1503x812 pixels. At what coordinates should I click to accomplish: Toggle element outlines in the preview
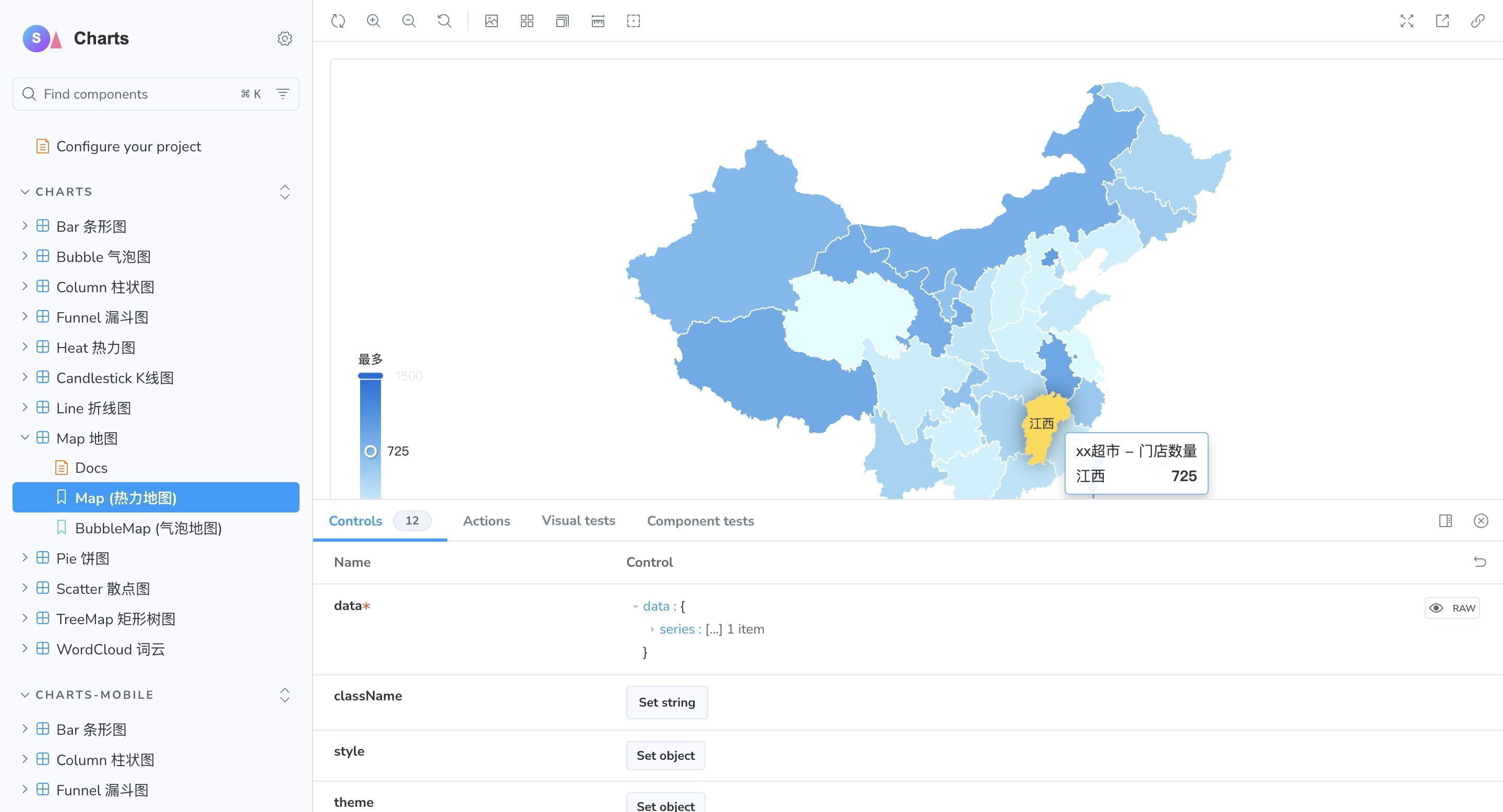click(x=634, y=20)
